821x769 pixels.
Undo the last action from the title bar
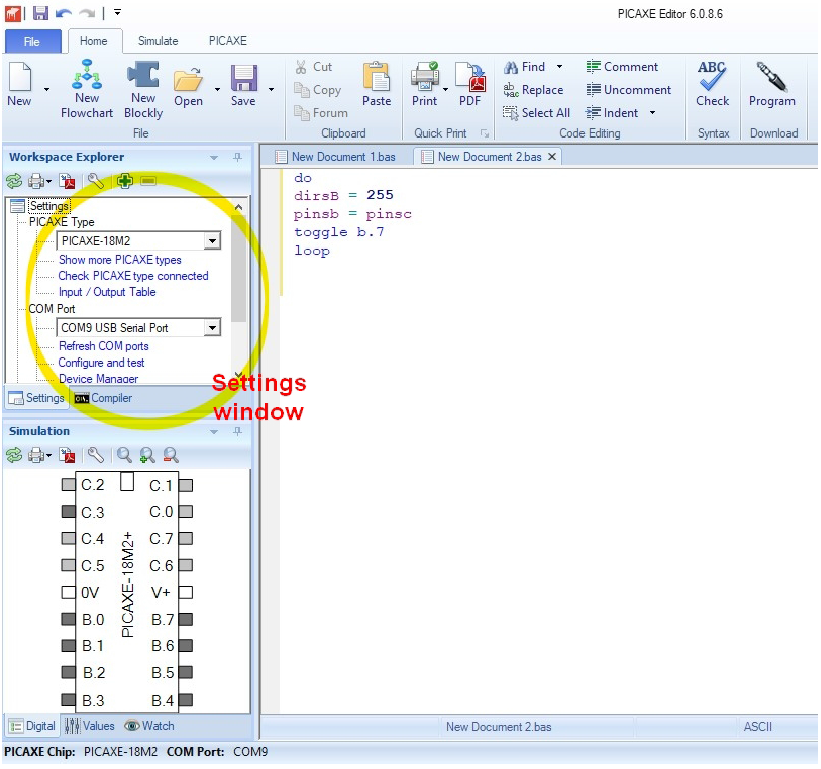(x=64, y=13)
